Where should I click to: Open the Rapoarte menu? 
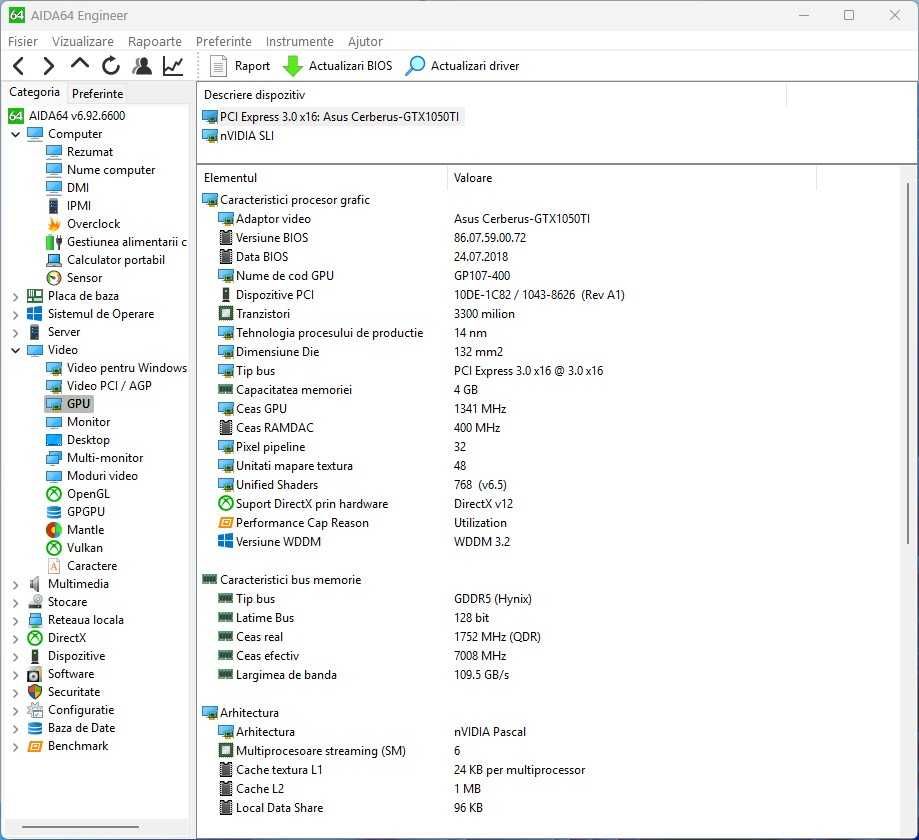(155, 42)
